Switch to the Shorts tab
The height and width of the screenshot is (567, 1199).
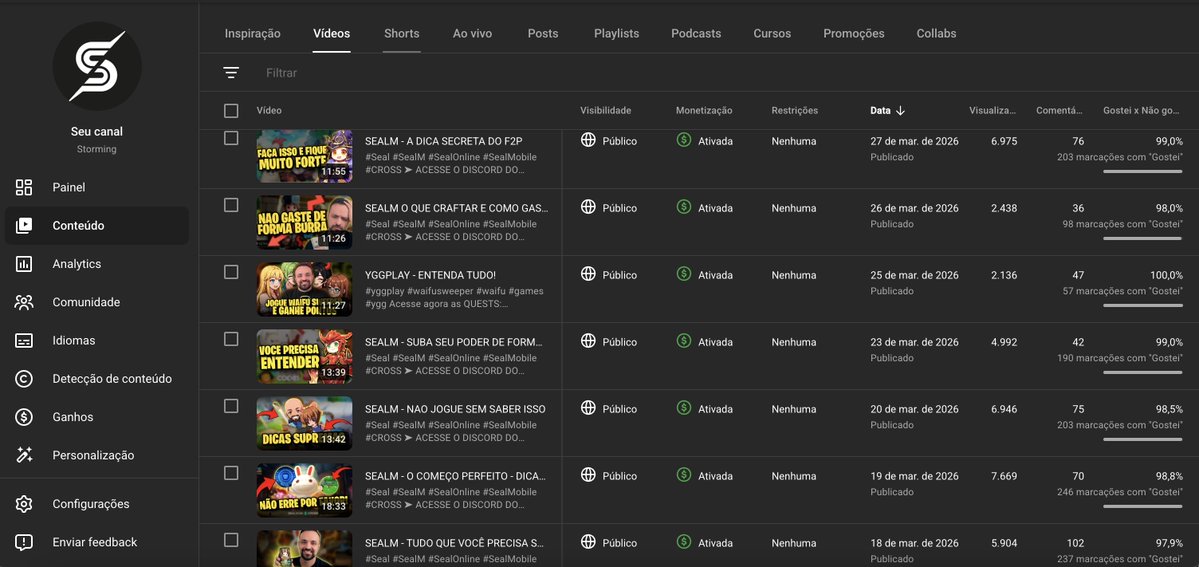[x=401, y=34]
